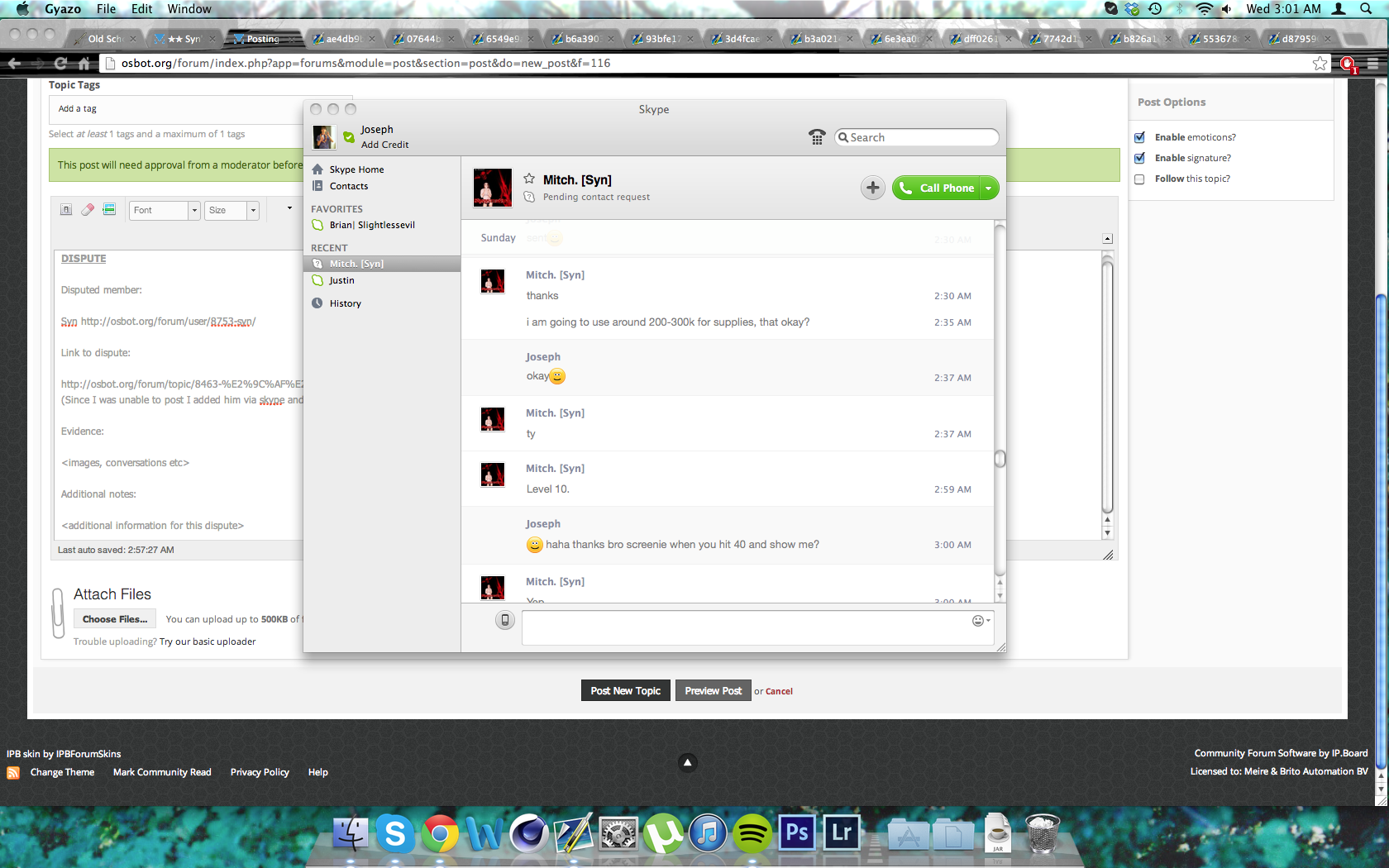1389x868 pixels.
Task: Open iTunes from the dock
Action: pos(708,832)
